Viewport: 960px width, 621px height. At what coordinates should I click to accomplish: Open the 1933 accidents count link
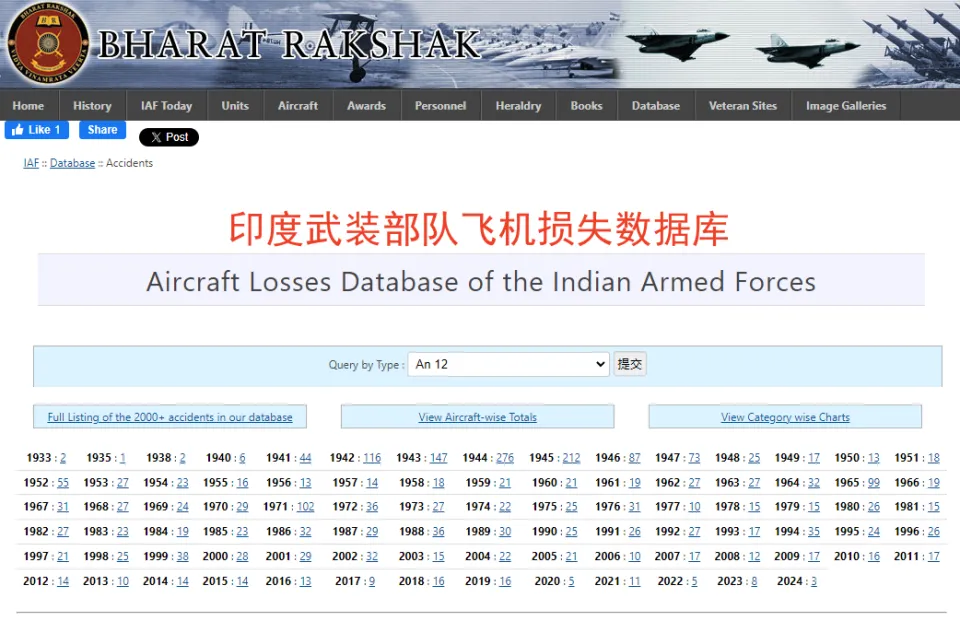click(x=62, y=458)
